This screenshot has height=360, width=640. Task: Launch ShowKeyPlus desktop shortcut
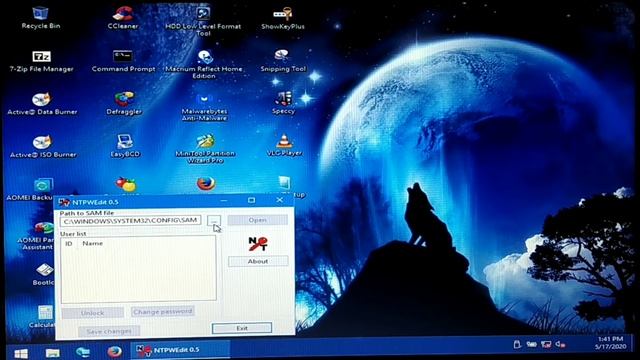282,18
